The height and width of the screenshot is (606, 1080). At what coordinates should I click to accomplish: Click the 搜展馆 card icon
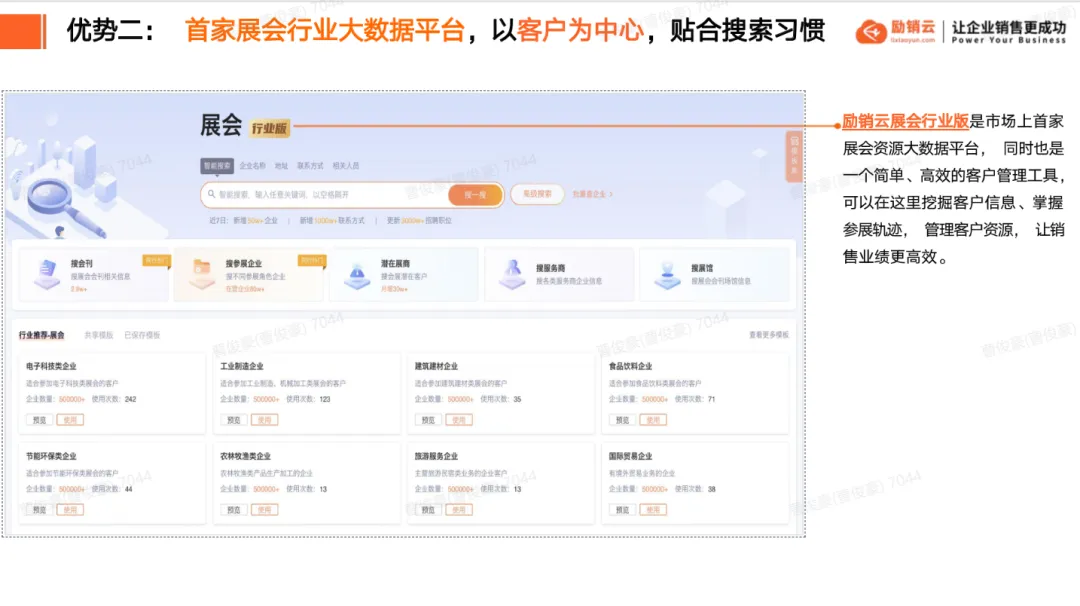click(667, 275)
